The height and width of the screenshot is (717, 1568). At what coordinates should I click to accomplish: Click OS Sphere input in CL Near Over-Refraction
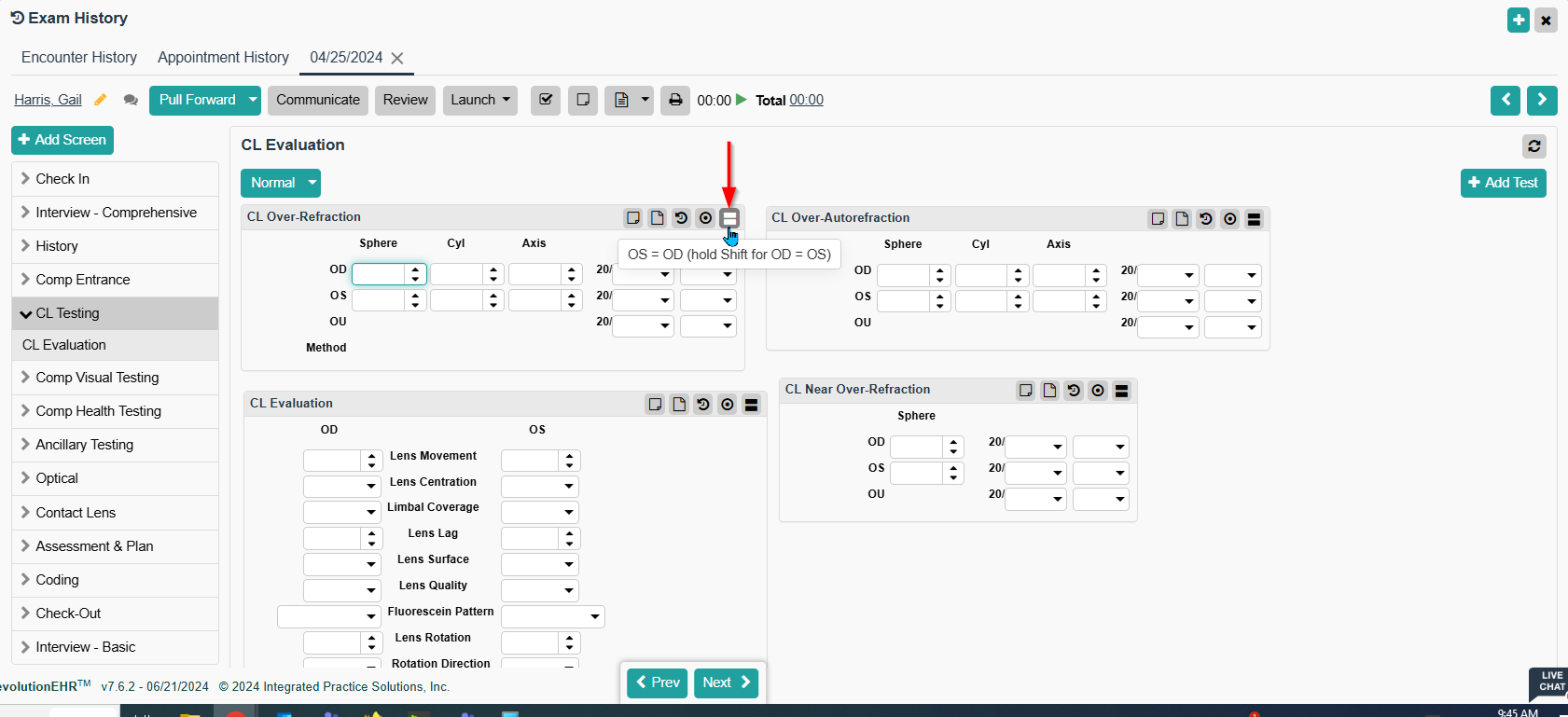(916, 473)
